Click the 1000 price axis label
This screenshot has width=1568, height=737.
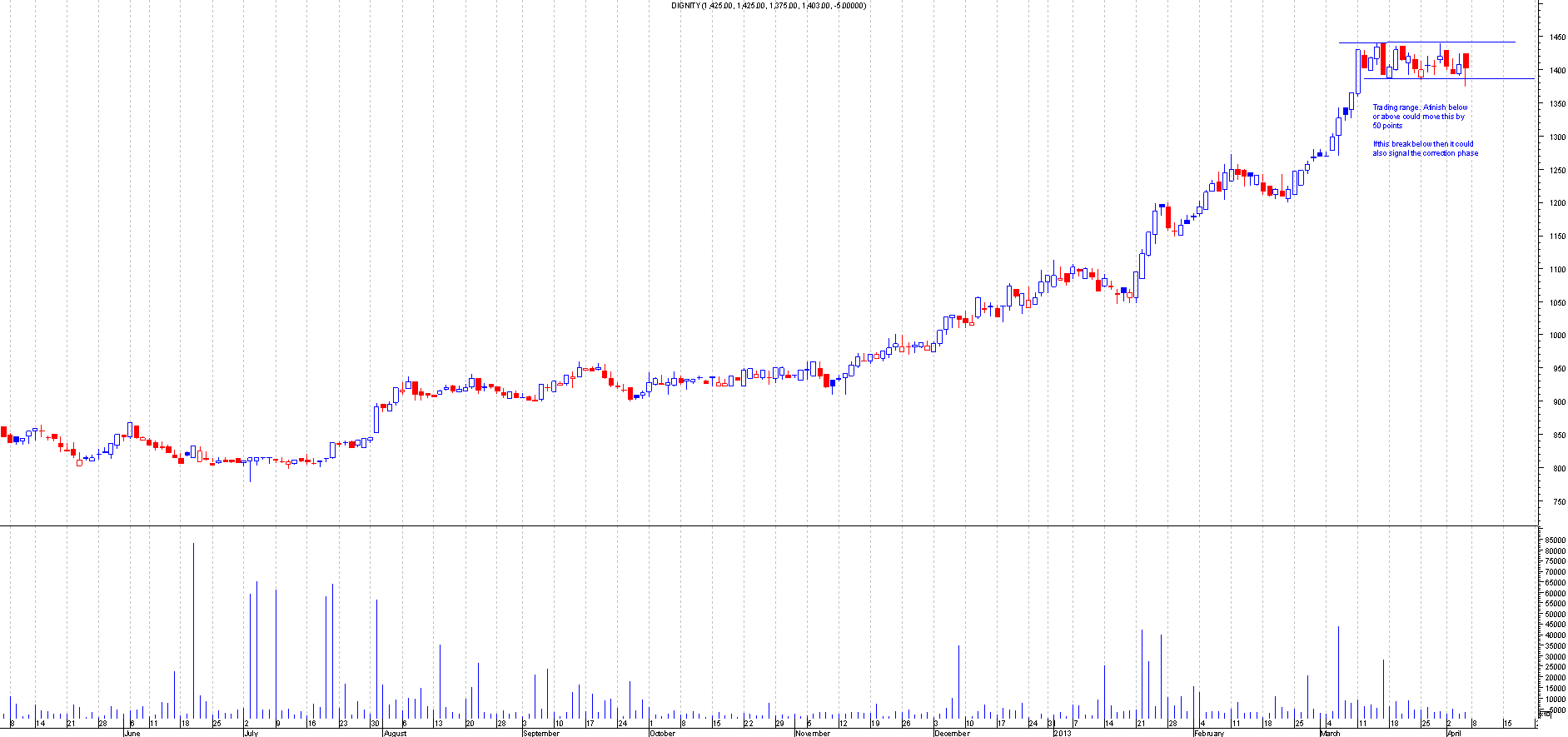(1556, 336)
